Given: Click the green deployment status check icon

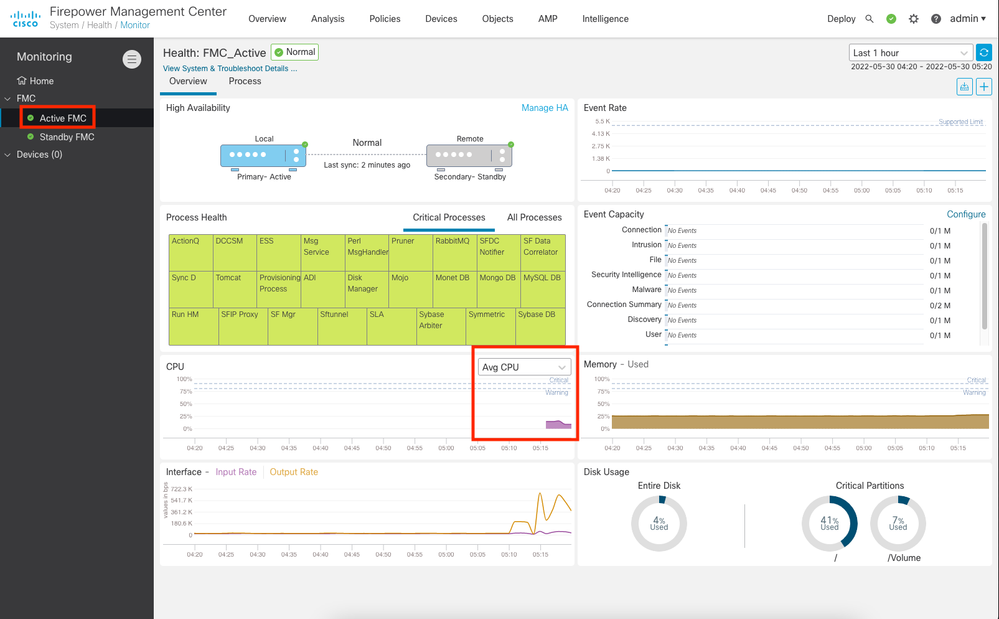Looking at the screenshot, I should (x=891, y=19).
